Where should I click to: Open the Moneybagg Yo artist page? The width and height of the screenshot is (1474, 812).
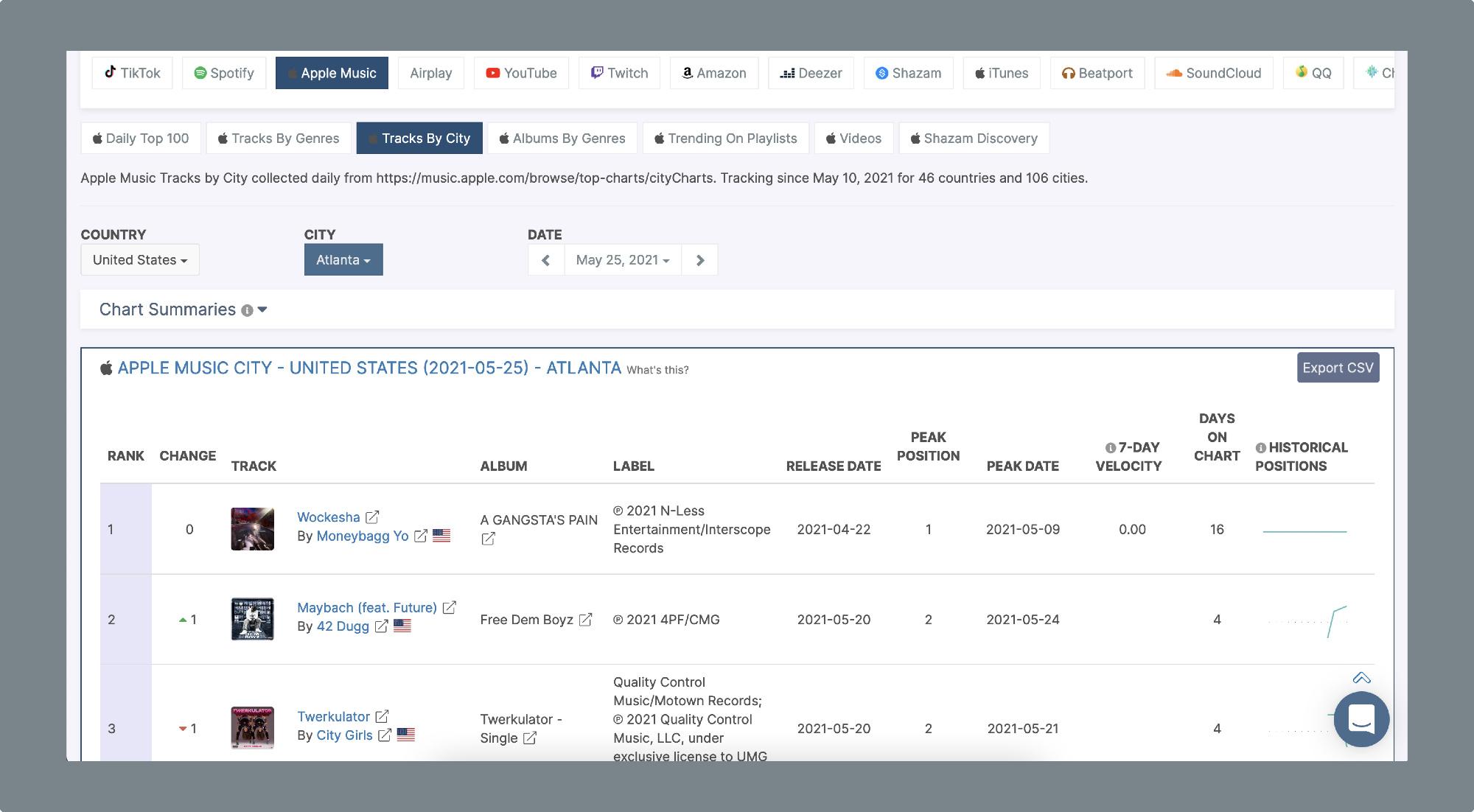point(363,536)
